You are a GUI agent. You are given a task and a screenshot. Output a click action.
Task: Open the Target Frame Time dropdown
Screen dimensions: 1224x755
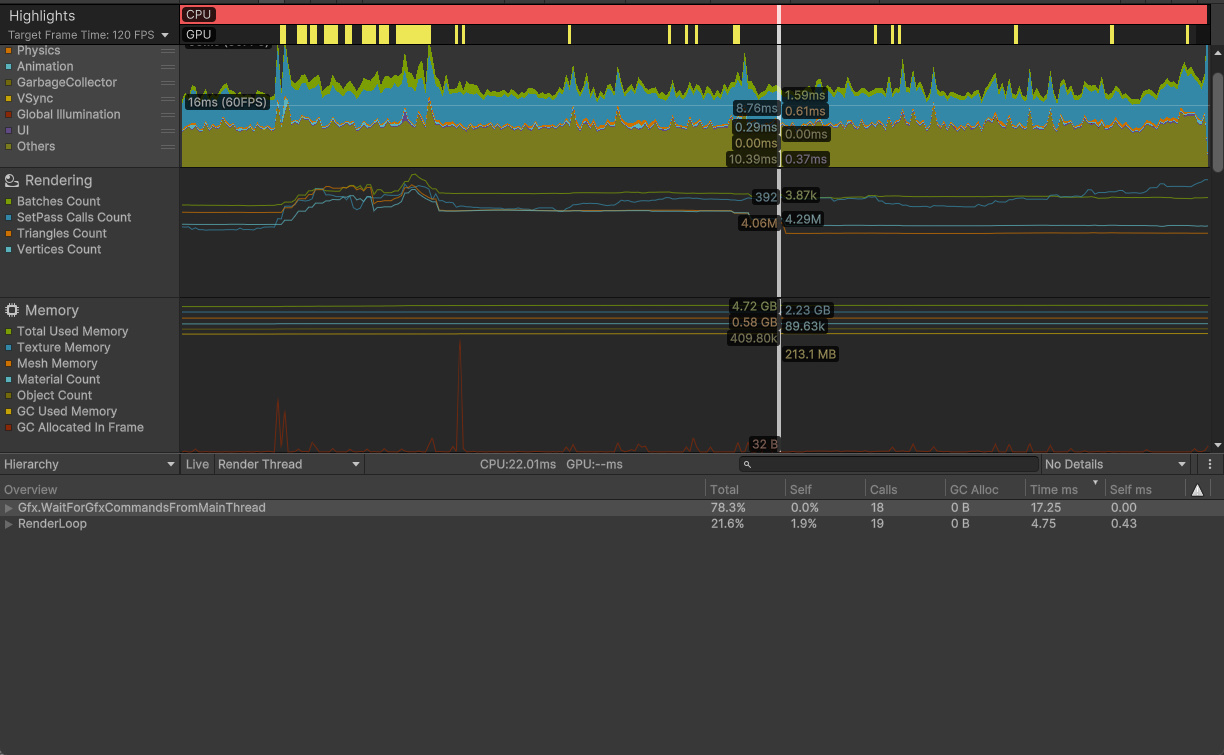pos(89,35)
